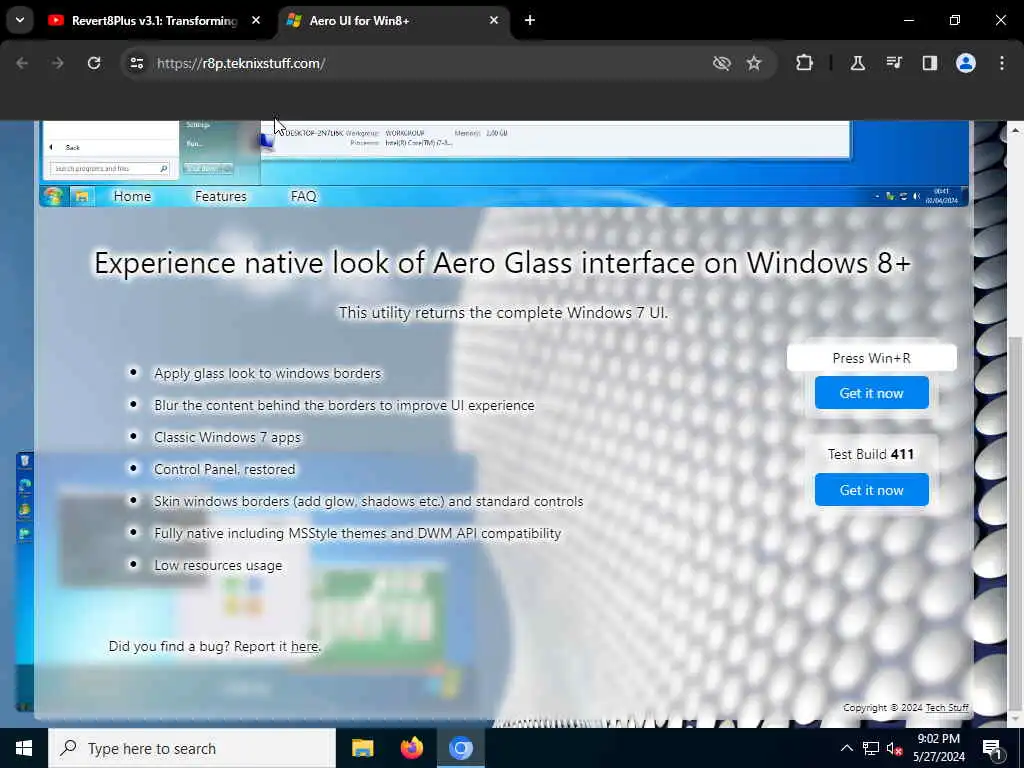Image resolution: width=1024 pixels, height=768 pixels.
Task: Click the 'Low resources usage' bullet
Action: (x=218, y=566)
